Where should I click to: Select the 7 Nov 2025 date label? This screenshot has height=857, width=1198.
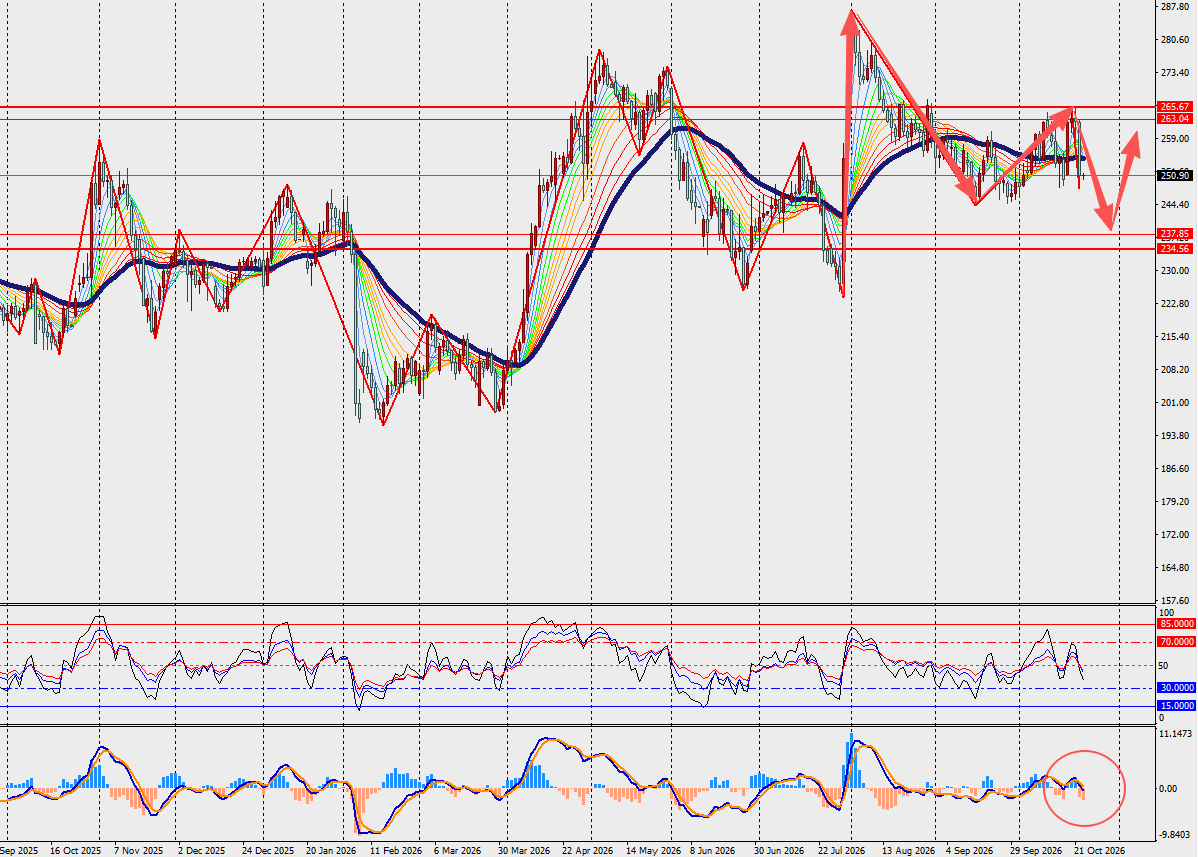[138, 850]
